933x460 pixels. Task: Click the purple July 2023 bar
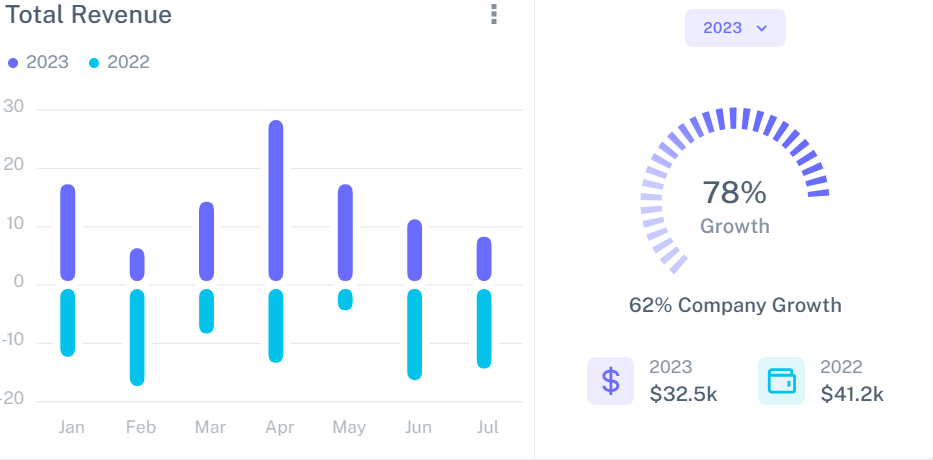click(x=484, y=258)
